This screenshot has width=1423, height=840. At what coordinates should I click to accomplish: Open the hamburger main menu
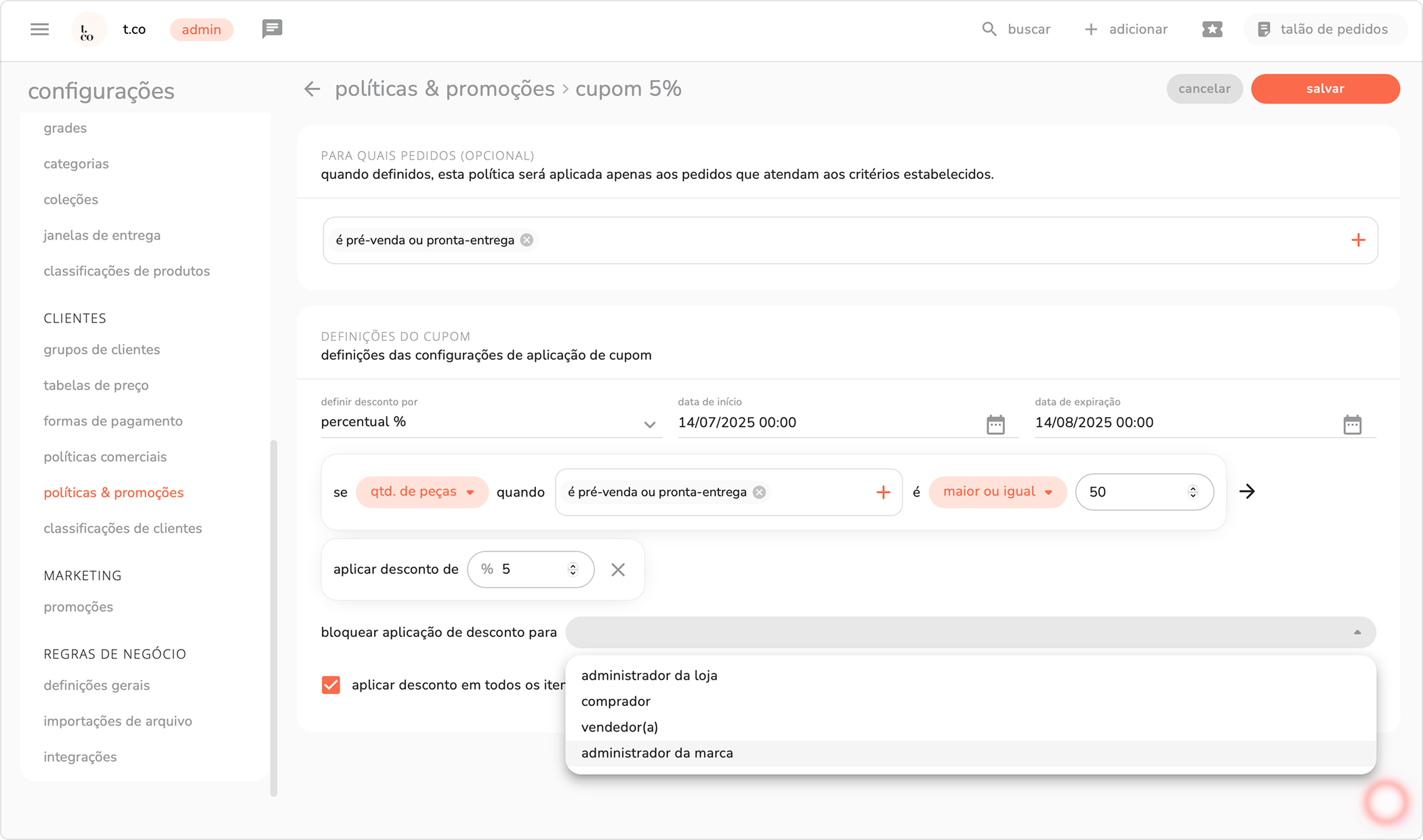tap(39, 29)
